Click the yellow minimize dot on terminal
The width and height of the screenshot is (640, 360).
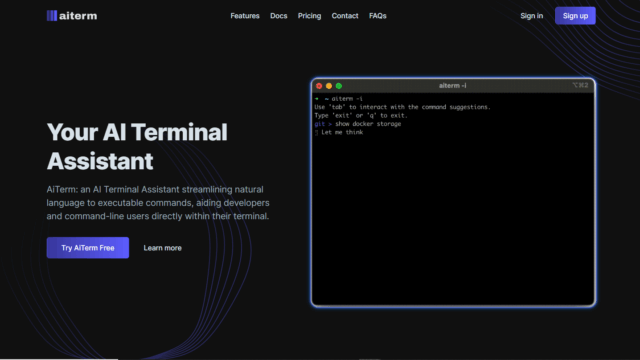point(329,86)
